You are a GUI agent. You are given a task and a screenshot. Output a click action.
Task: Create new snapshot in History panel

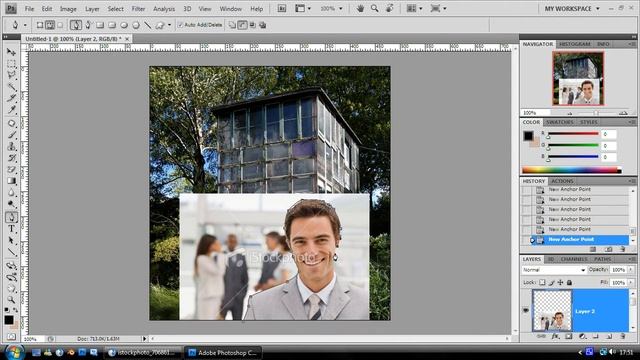[x=608, y=249]
